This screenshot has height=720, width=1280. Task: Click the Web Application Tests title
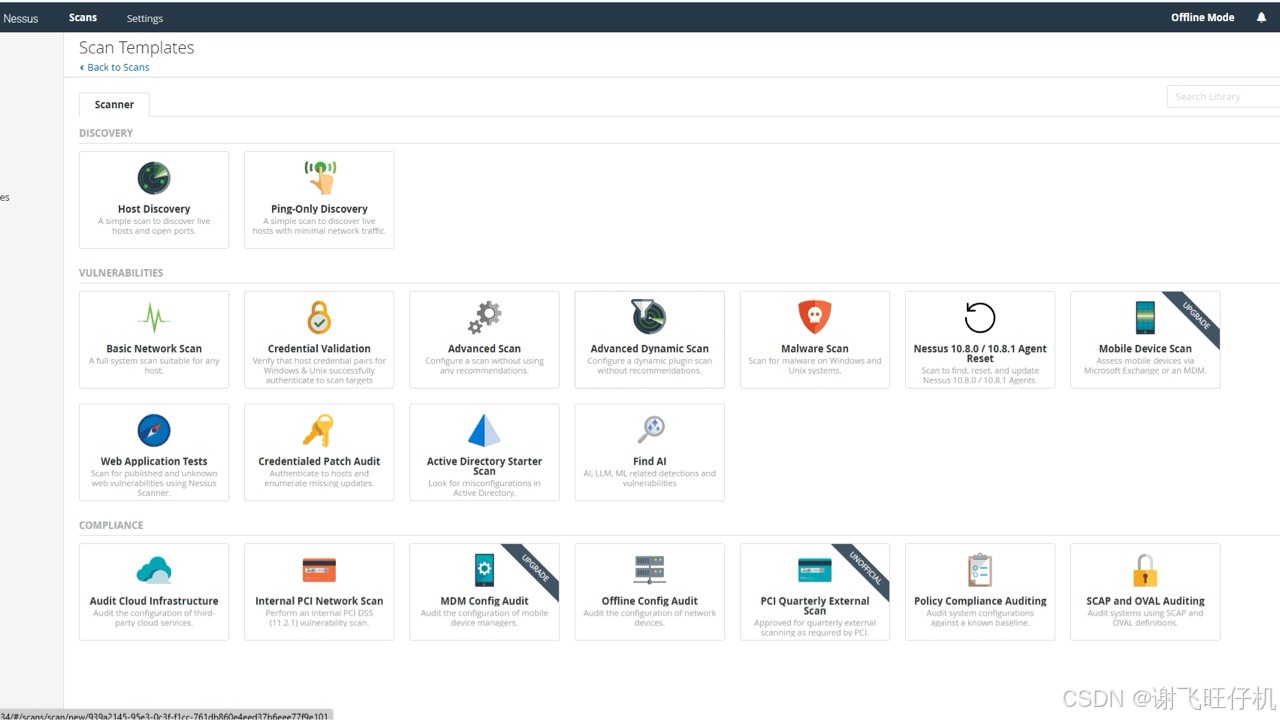[154, 462]
